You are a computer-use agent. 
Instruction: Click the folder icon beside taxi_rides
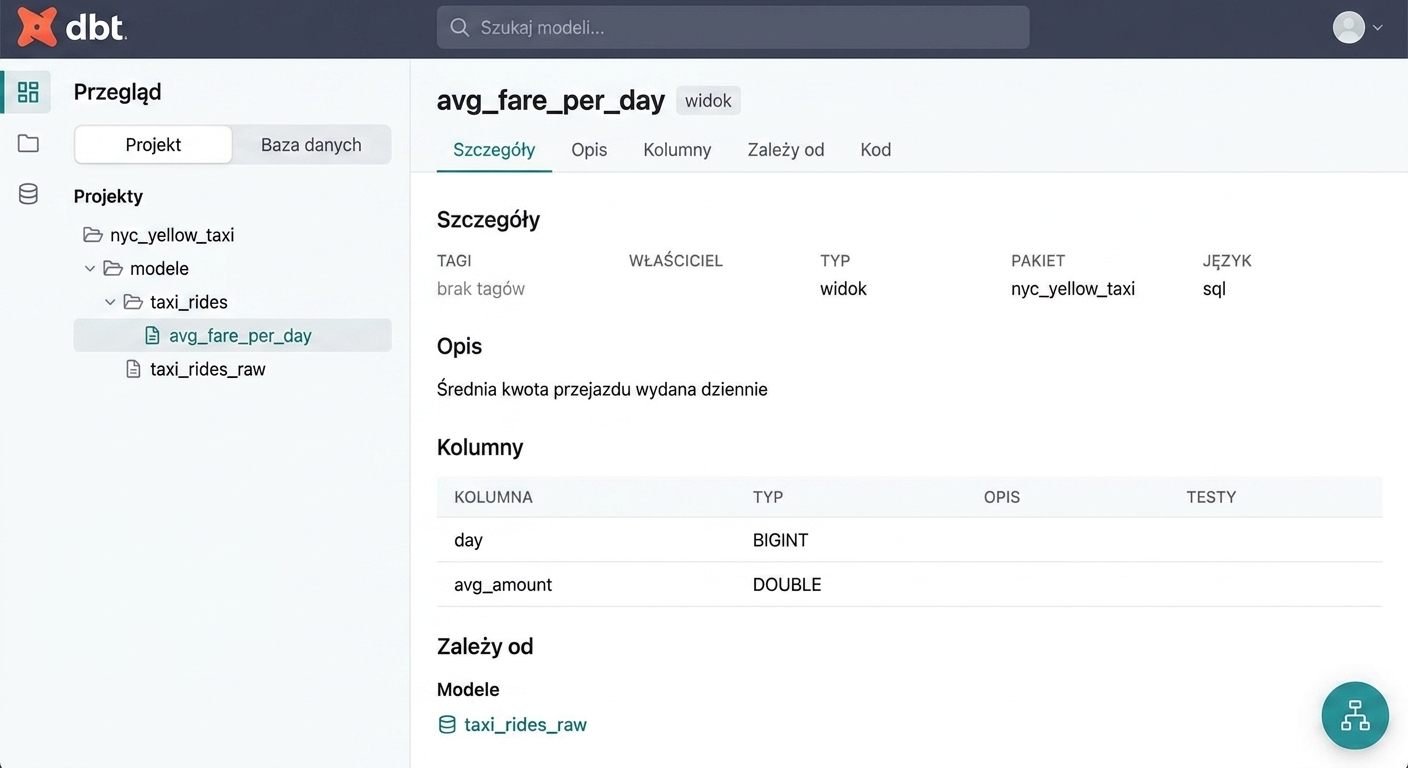point(133,302)
